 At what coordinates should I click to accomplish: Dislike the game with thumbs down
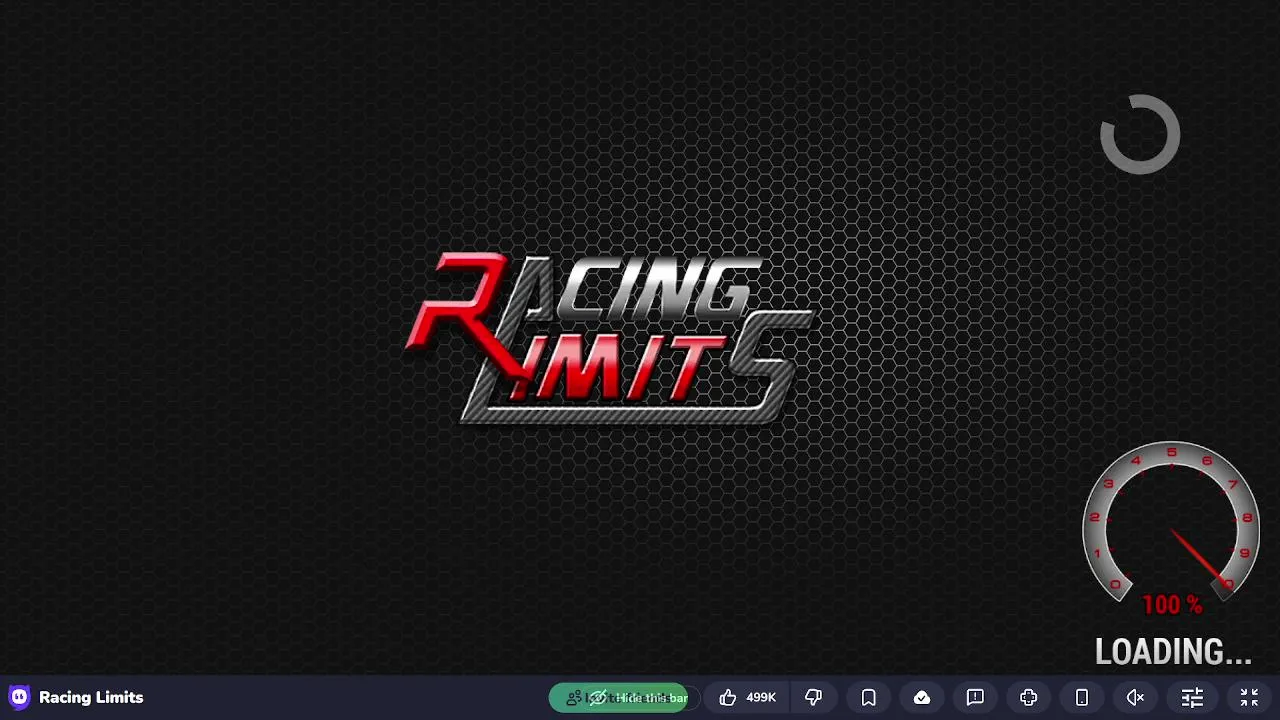click(x=814, y=698)
